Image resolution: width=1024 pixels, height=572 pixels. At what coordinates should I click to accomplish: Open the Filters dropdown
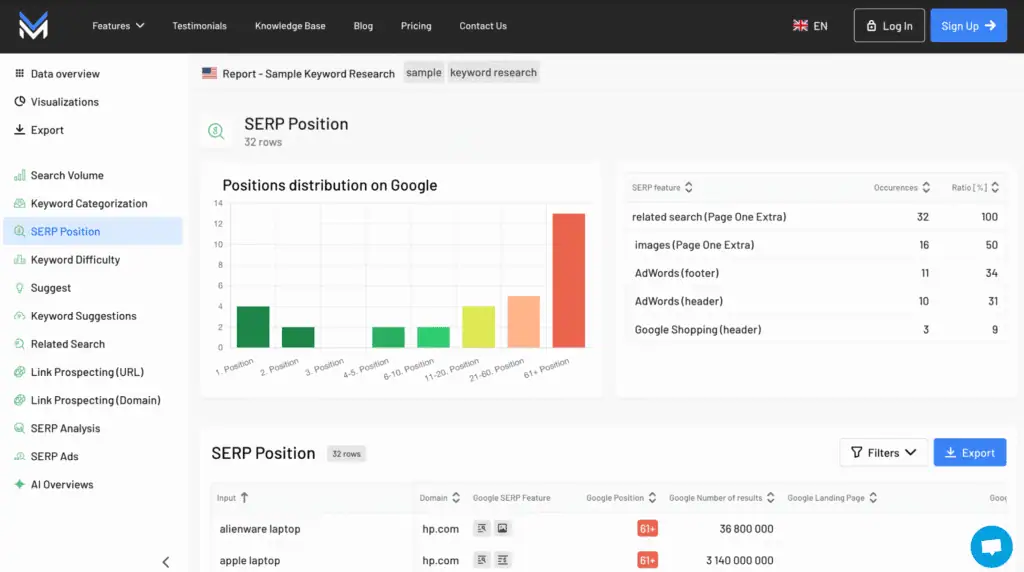[883, 453]
